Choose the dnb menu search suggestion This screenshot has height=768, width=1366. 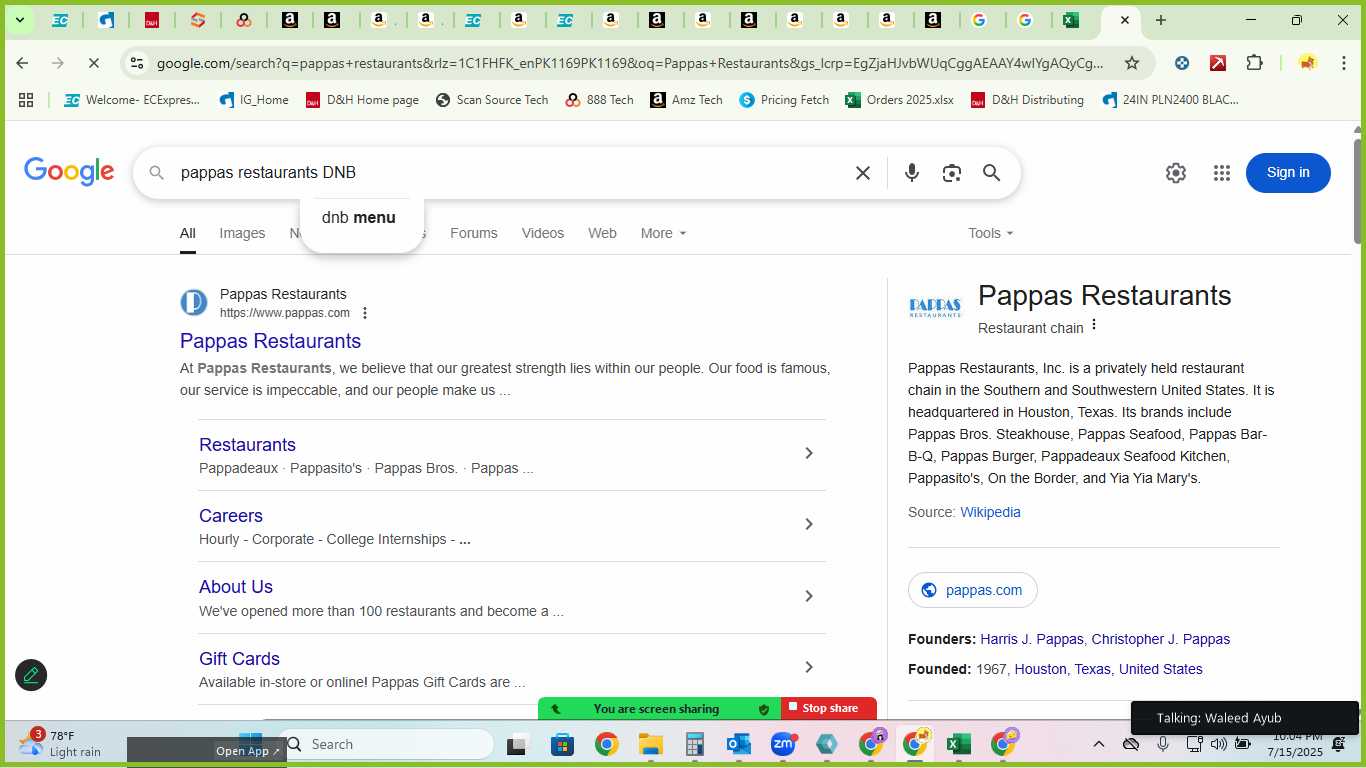point(359,217)
